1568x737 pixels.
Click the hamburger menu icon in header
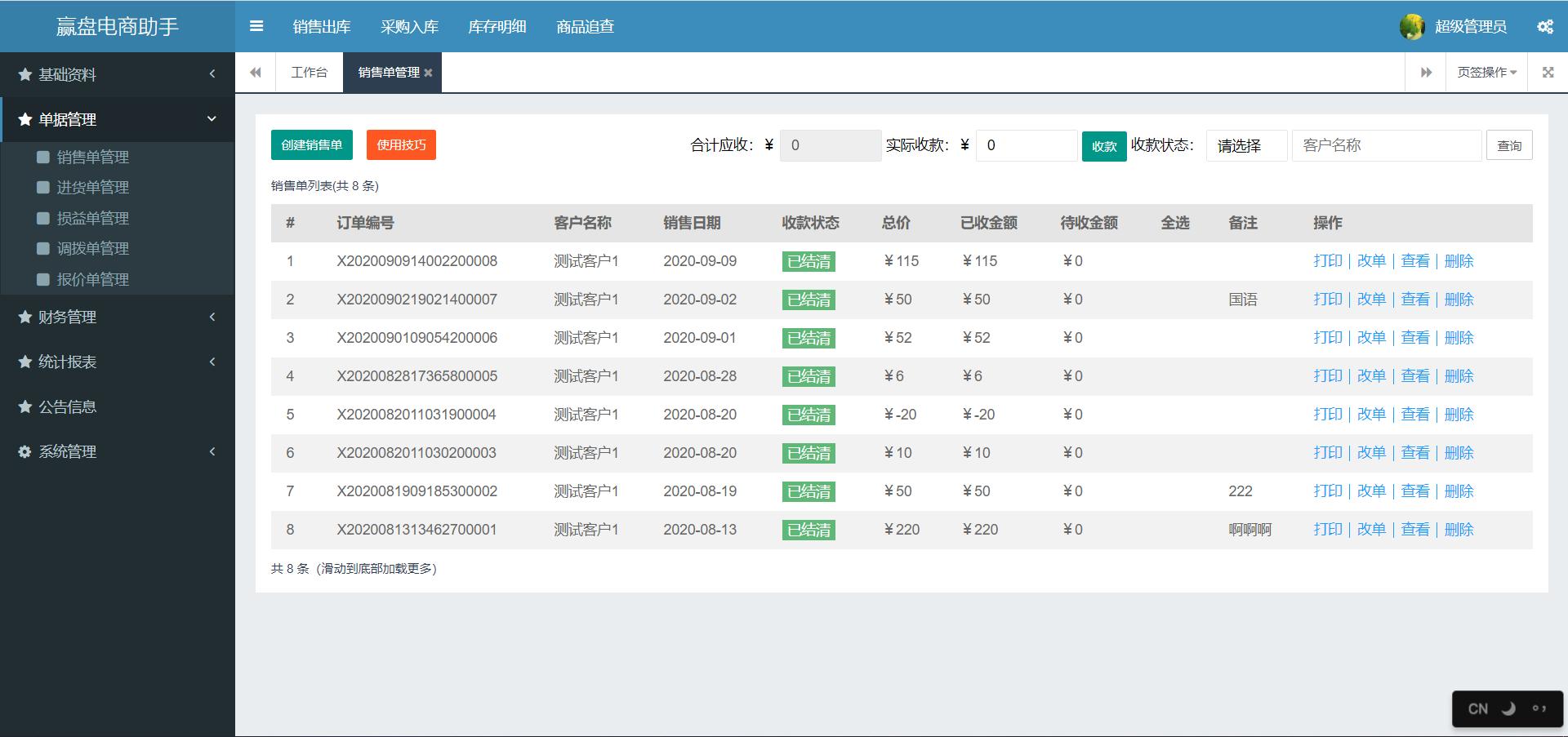[x=256, y=26]
